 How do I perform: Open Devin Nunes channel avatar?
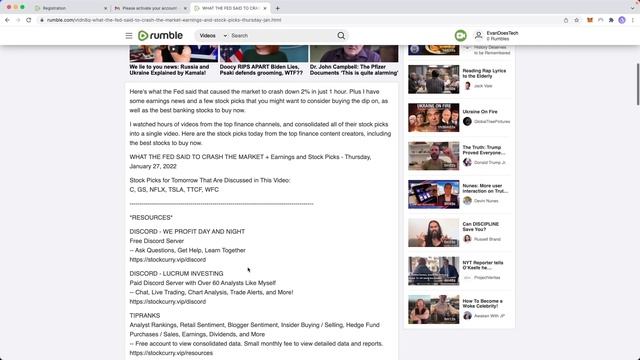(x=467, y=201)
